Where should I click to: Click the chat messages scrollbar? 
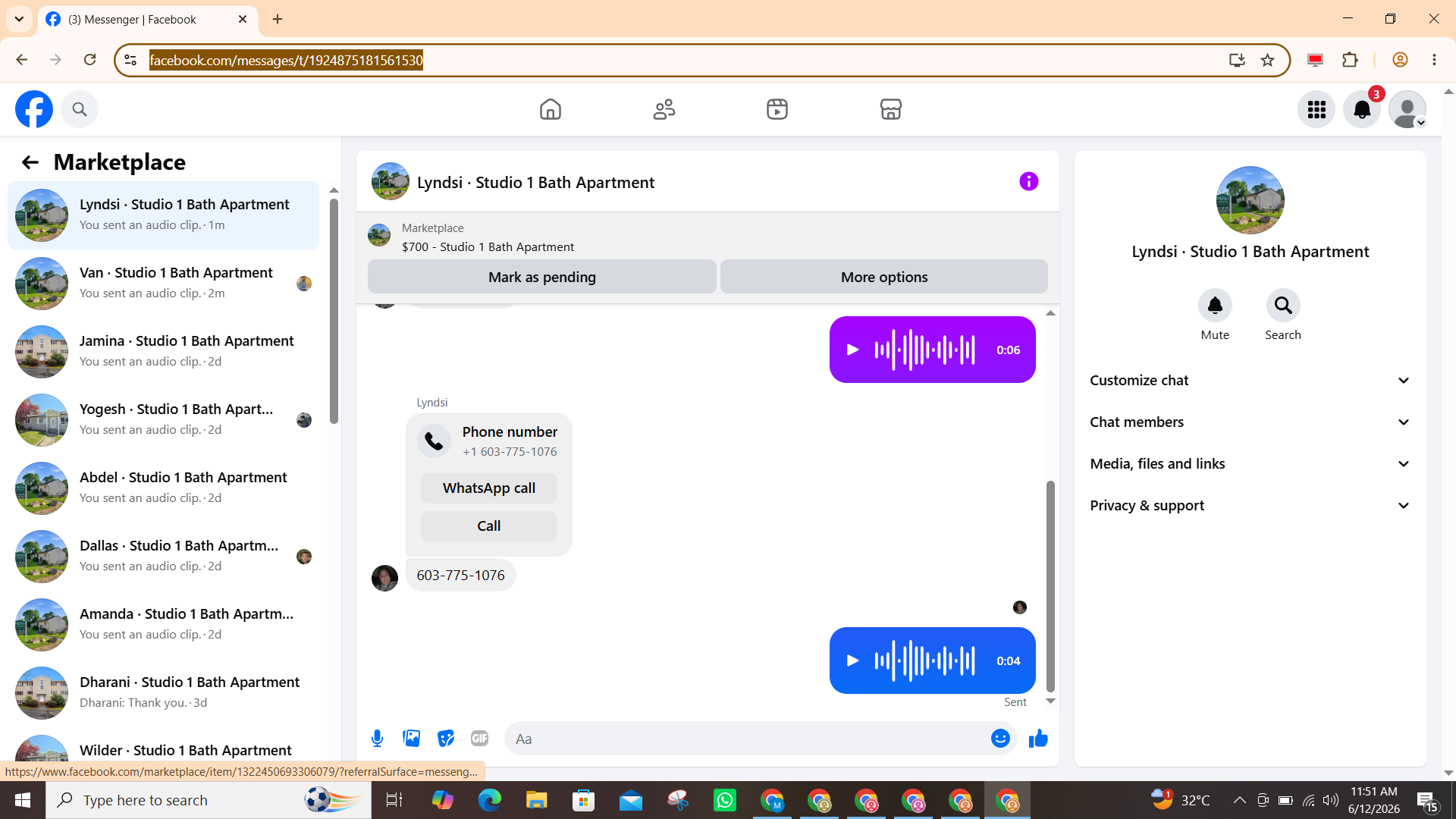1050,585
